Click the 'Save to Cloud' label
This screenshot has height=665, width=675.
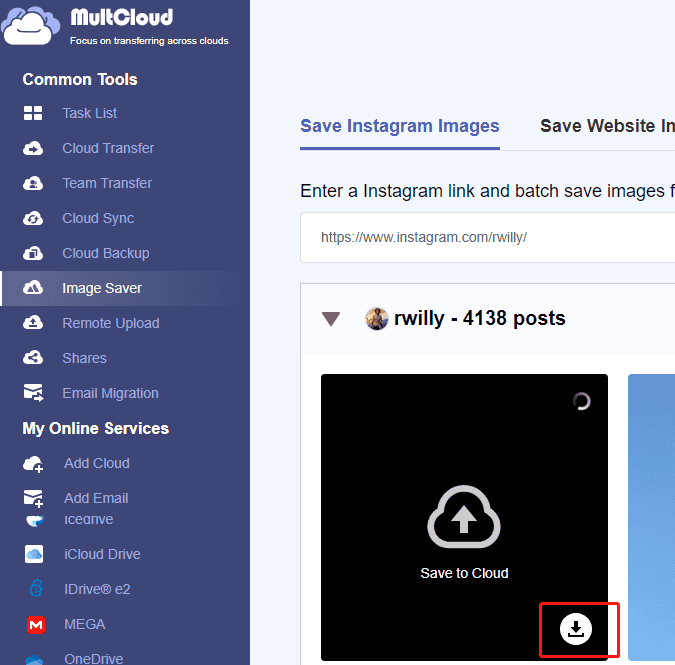[x=464, y=573]
